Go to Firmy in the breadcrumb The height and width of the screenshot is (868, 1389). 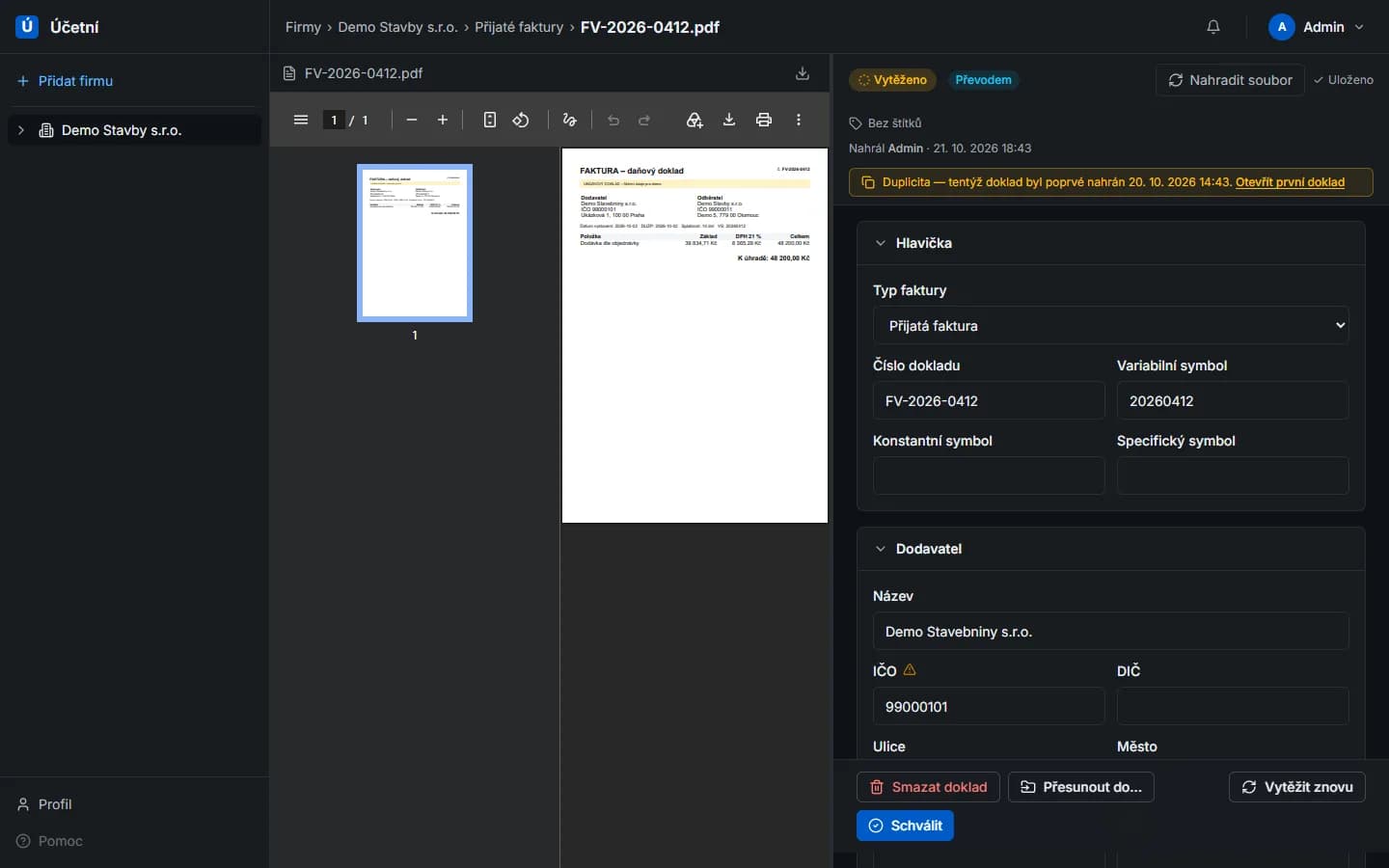coord(303,27)
